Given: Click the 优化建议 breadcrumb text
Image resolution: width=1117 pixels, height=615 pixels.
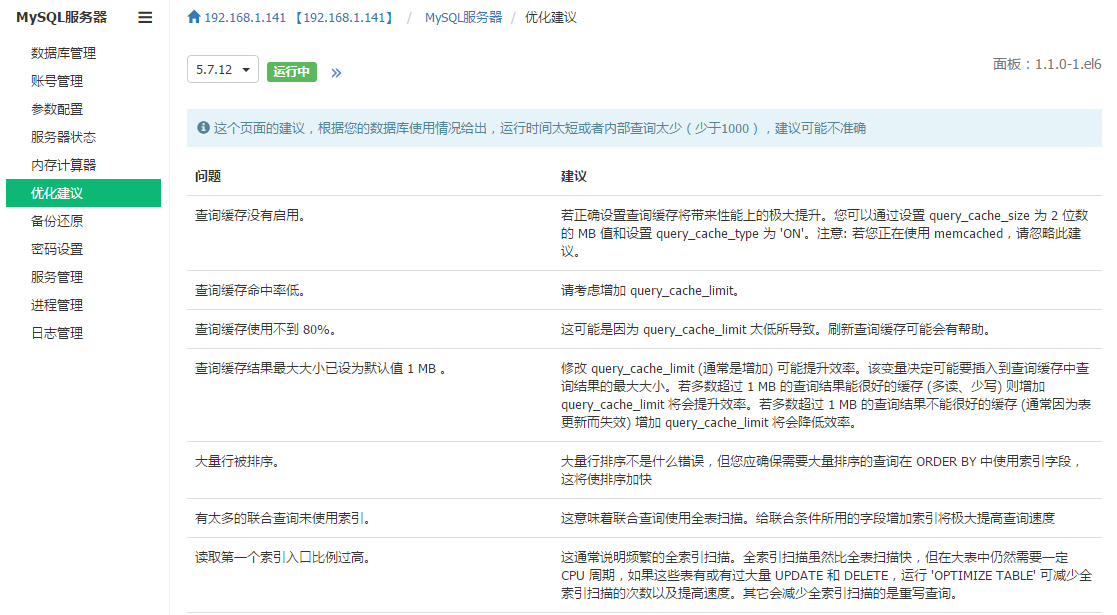Looking at the screenshot, I should (551, 17).
